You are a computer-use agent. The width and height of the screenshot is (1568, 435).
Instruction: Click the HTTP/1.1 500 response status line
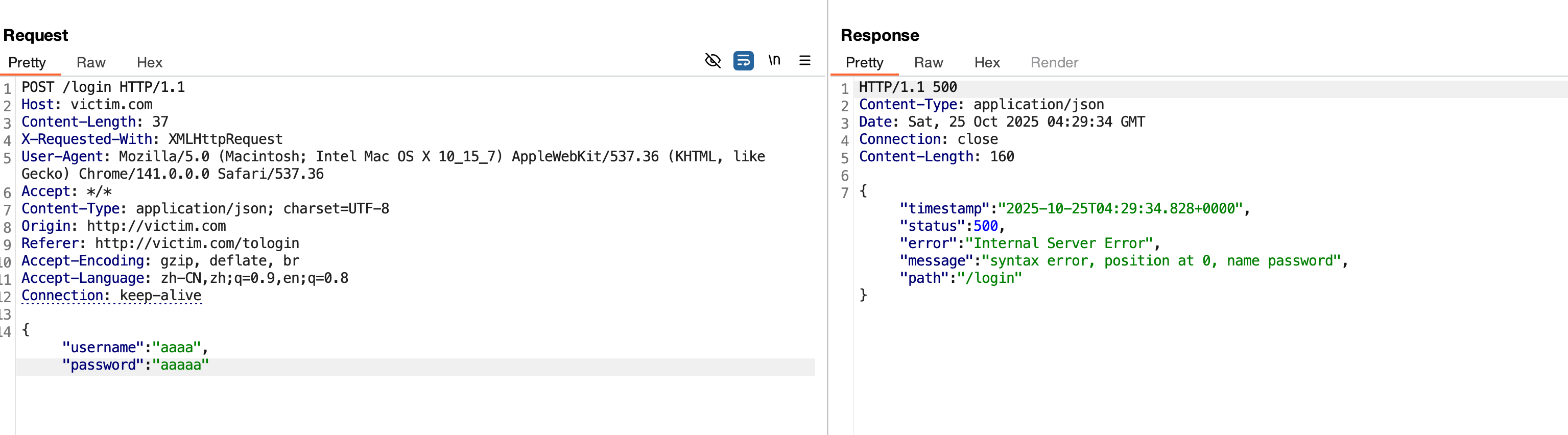[x=908, y=88]
